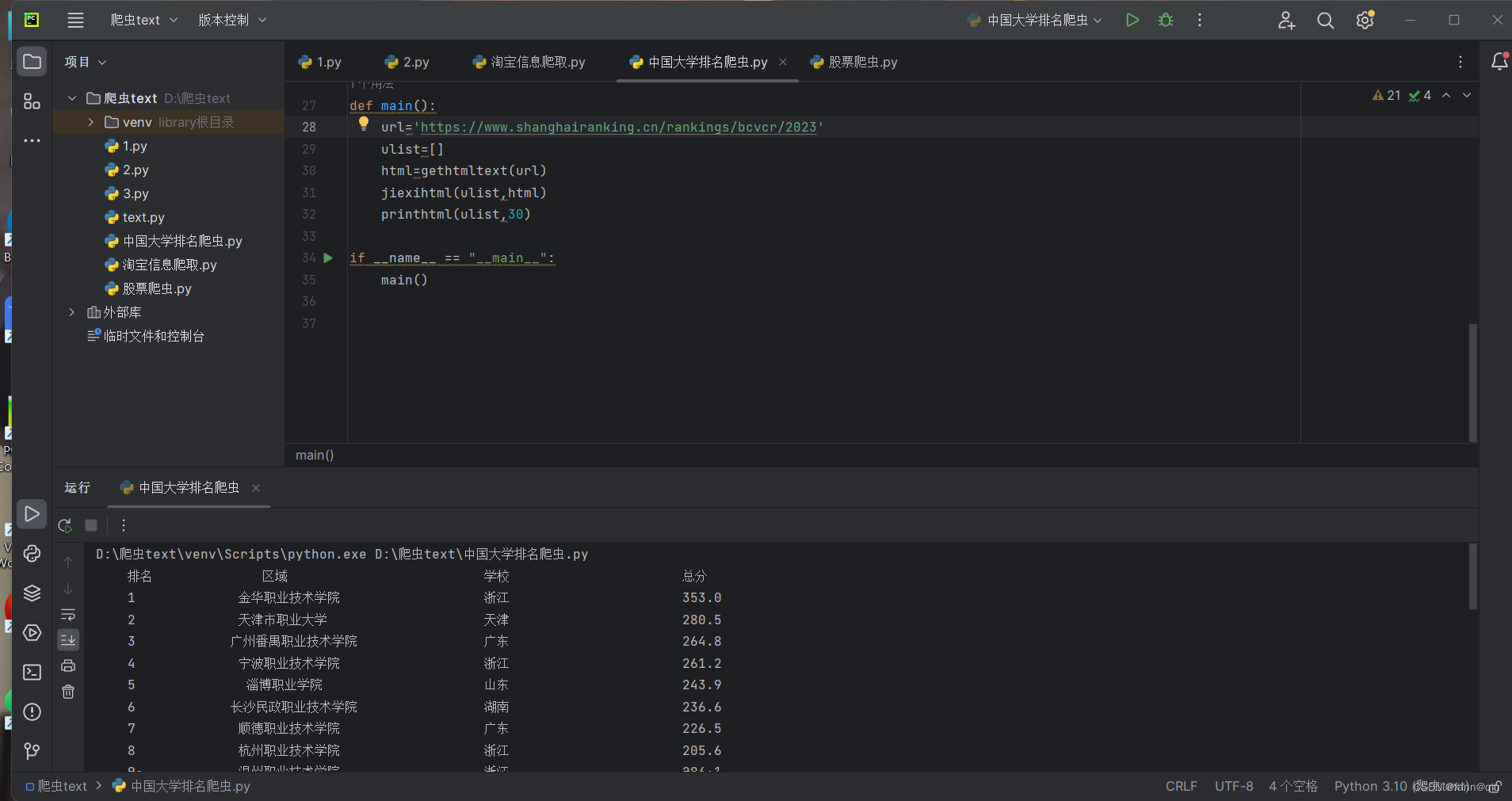Clear all console output trash icon
1512x801 pixels.
point(68,692)
